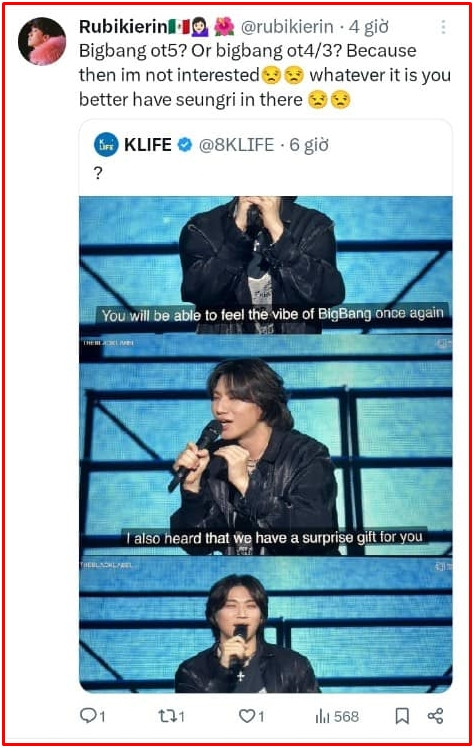Open Rubikierin's profile avatar

[41, 42]
